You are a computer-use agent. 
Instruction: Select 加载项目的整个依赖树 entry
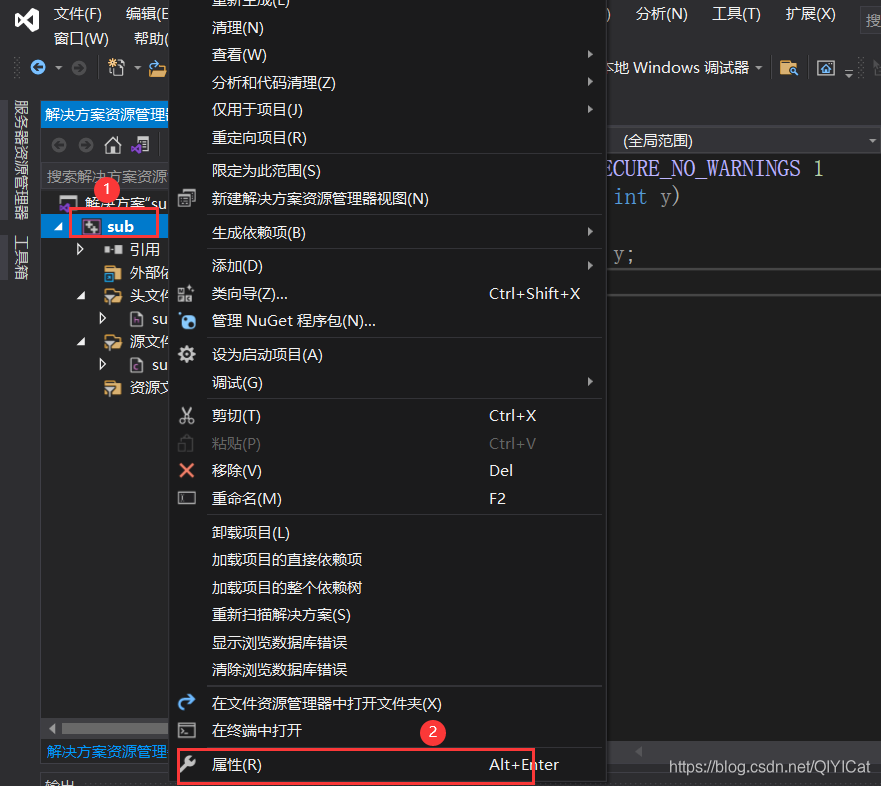tap(388, 588)
